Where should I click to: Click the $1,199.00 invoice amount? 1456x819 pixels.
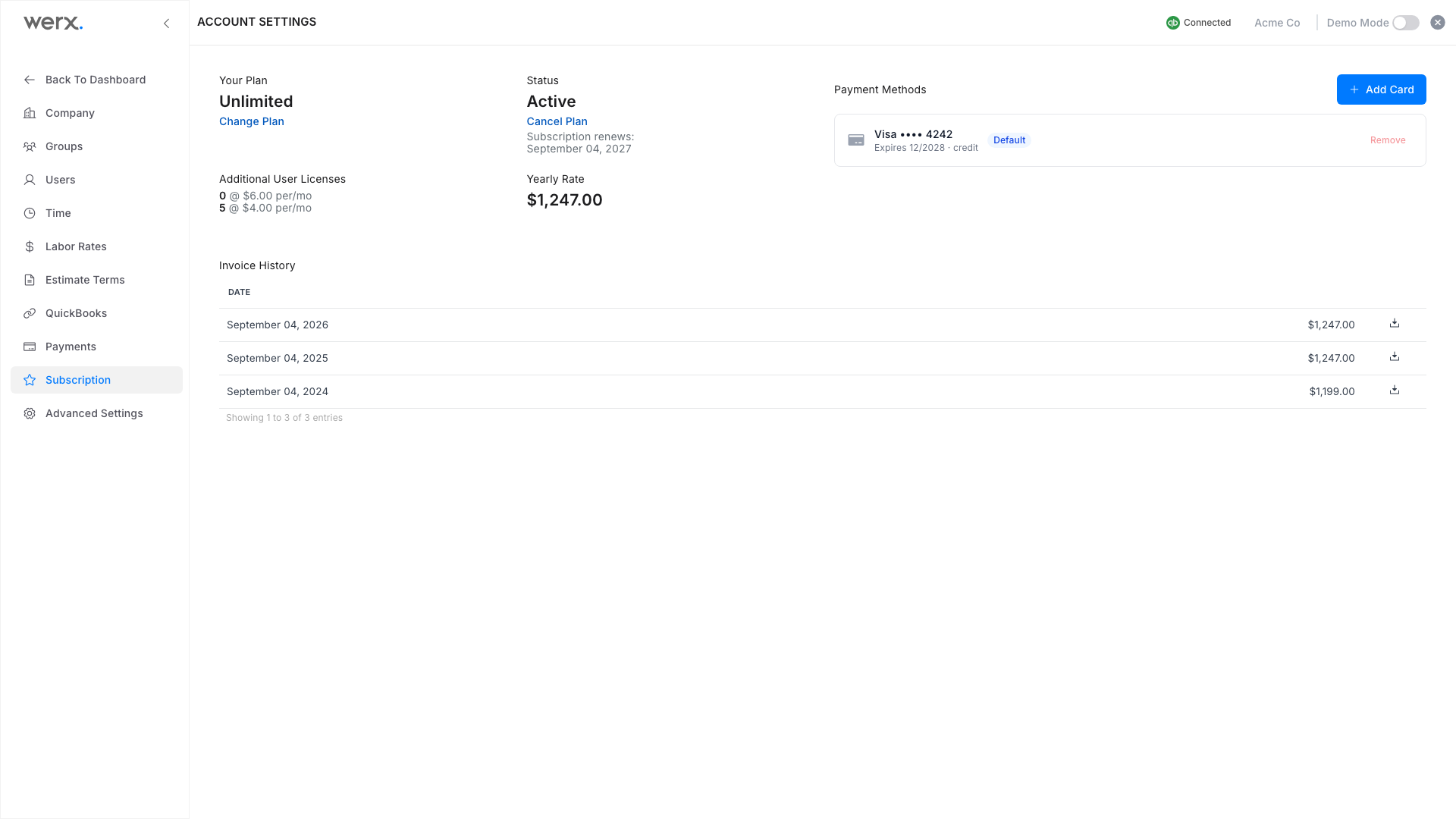(x=1332, y=391)
